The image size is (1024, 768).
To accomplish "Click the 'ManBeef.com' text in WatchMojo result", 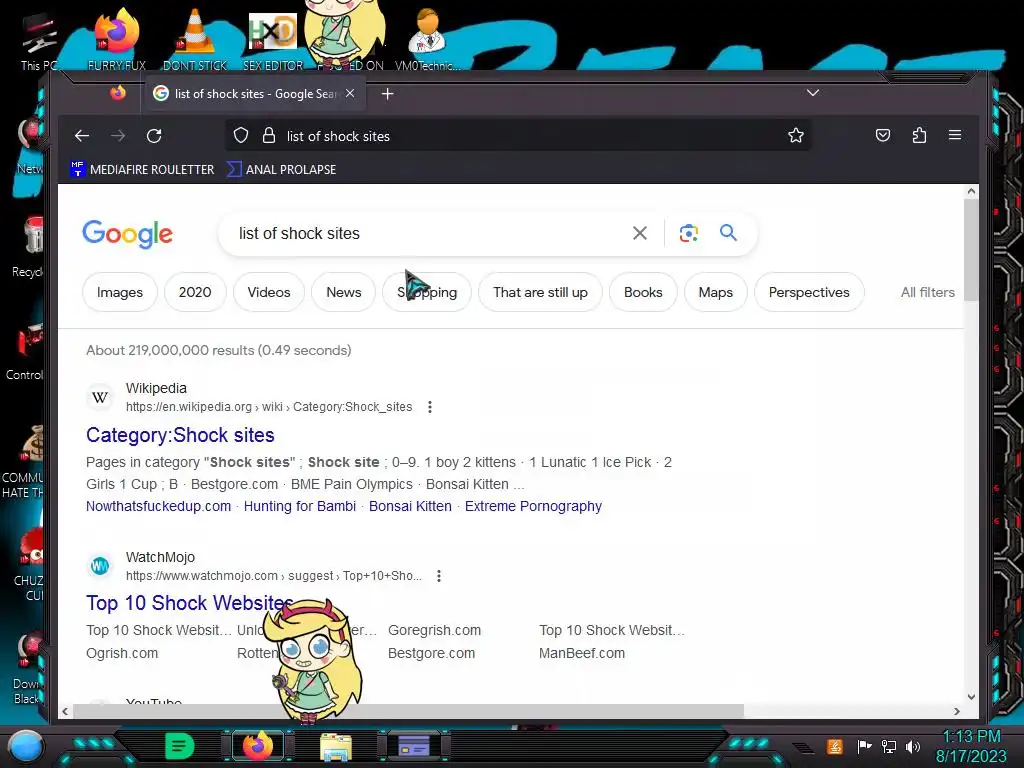I will tap(582, 653).
